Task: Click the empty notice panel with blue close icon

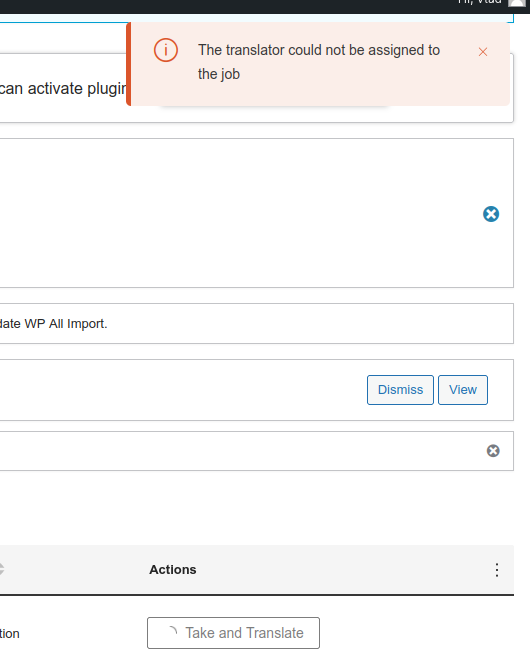Action: 256,213
